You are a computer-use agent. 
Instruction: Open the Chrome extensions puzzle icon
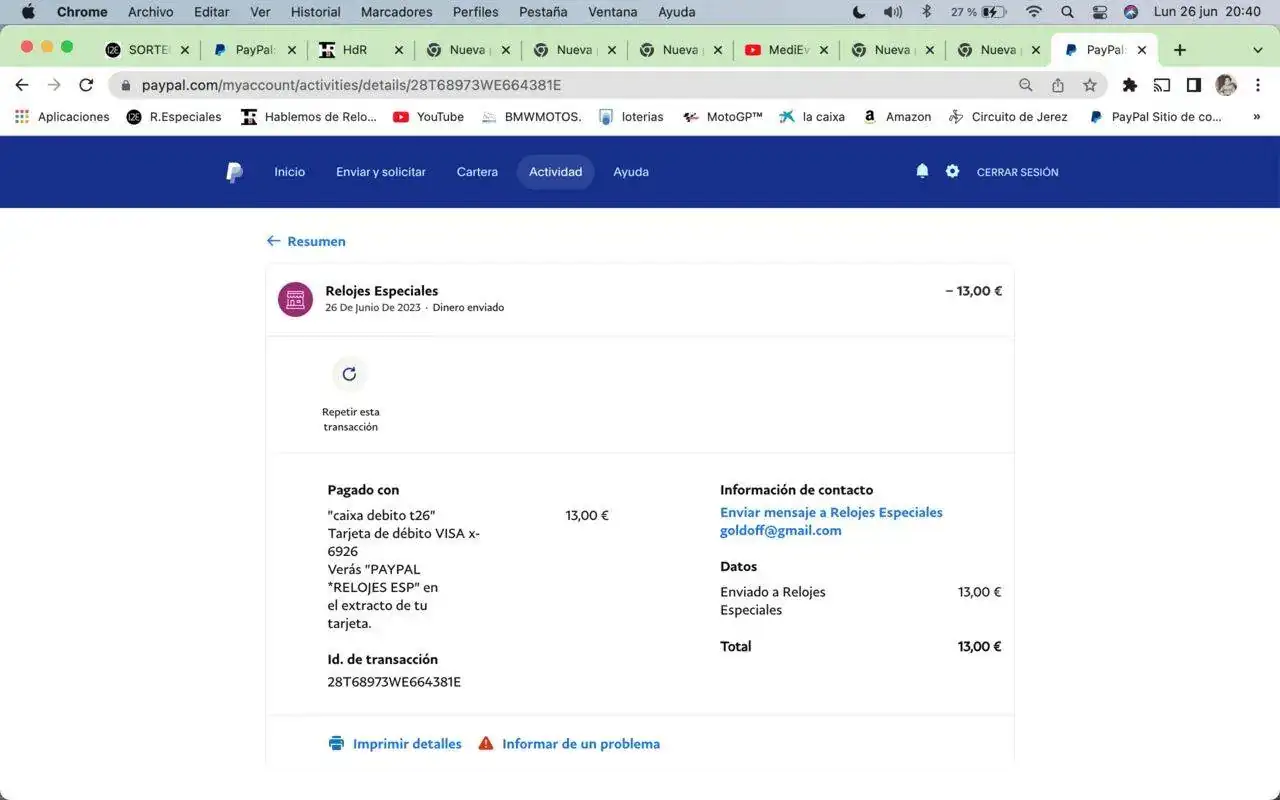point(1130,85)
